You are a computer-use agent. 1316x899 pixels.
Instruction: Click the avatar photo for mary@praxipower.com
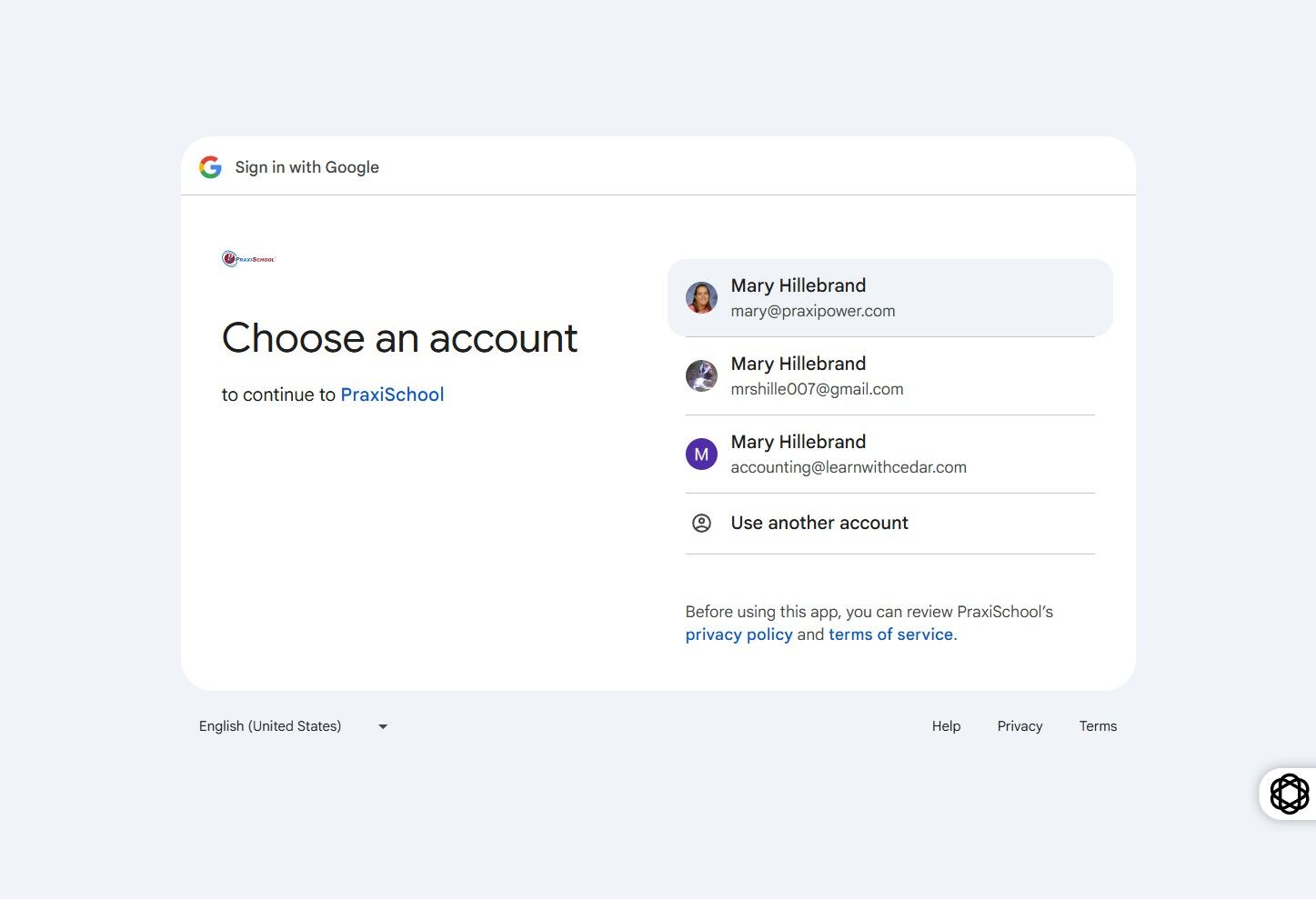[701, 297]
